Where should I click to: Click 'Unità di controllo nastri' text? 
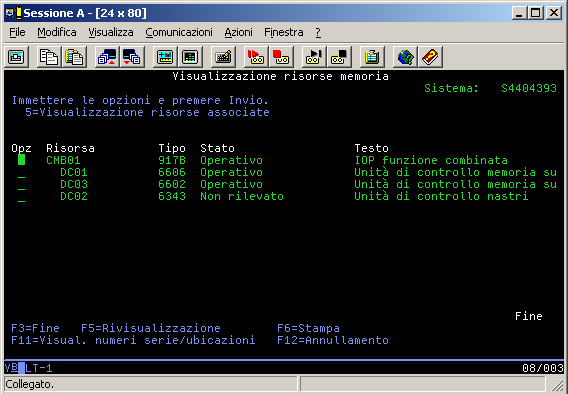click(441, 196)
